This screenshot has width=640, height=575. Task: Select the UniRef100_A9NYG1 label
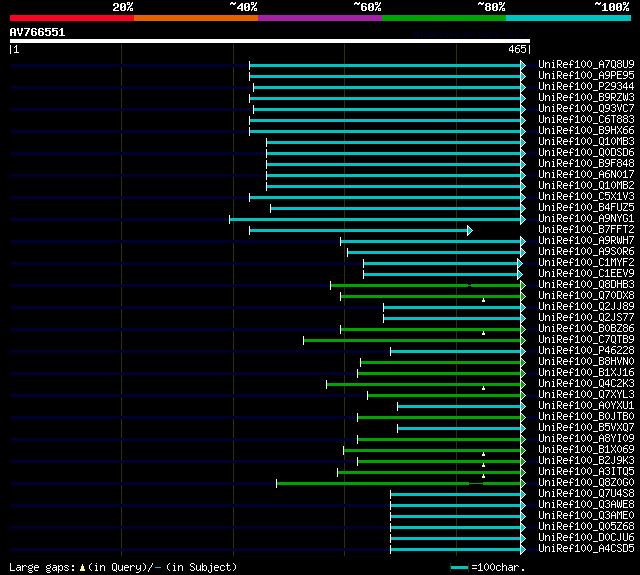586,219
